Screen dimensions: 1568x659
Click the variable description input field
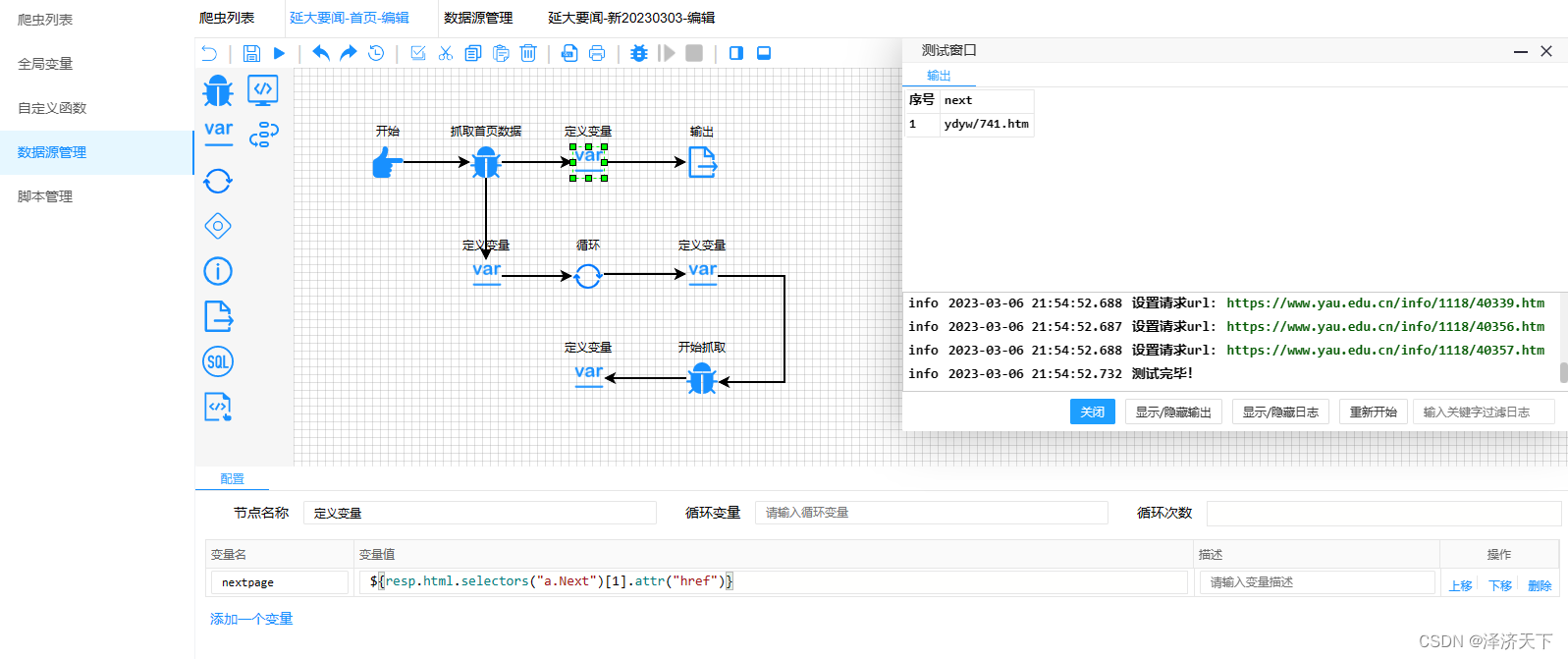[1318, 582]
